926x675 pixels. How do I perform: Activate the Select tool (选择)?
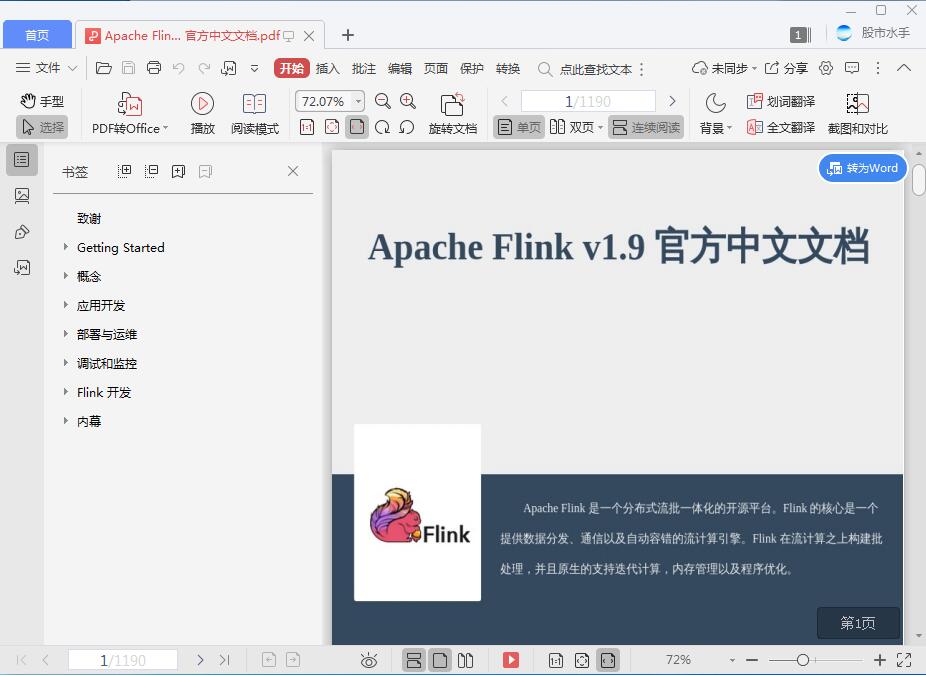click(42, 127)
